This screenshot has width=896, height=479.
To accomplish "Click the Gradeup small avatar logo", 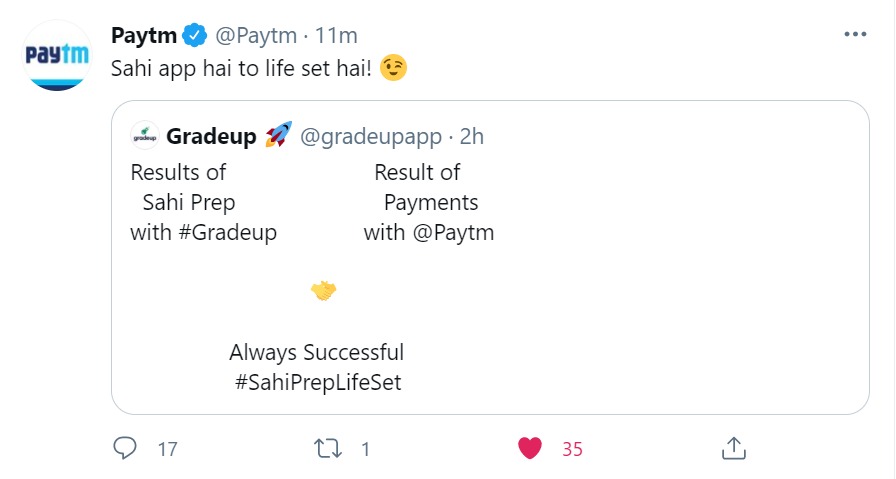I will 145,135.
